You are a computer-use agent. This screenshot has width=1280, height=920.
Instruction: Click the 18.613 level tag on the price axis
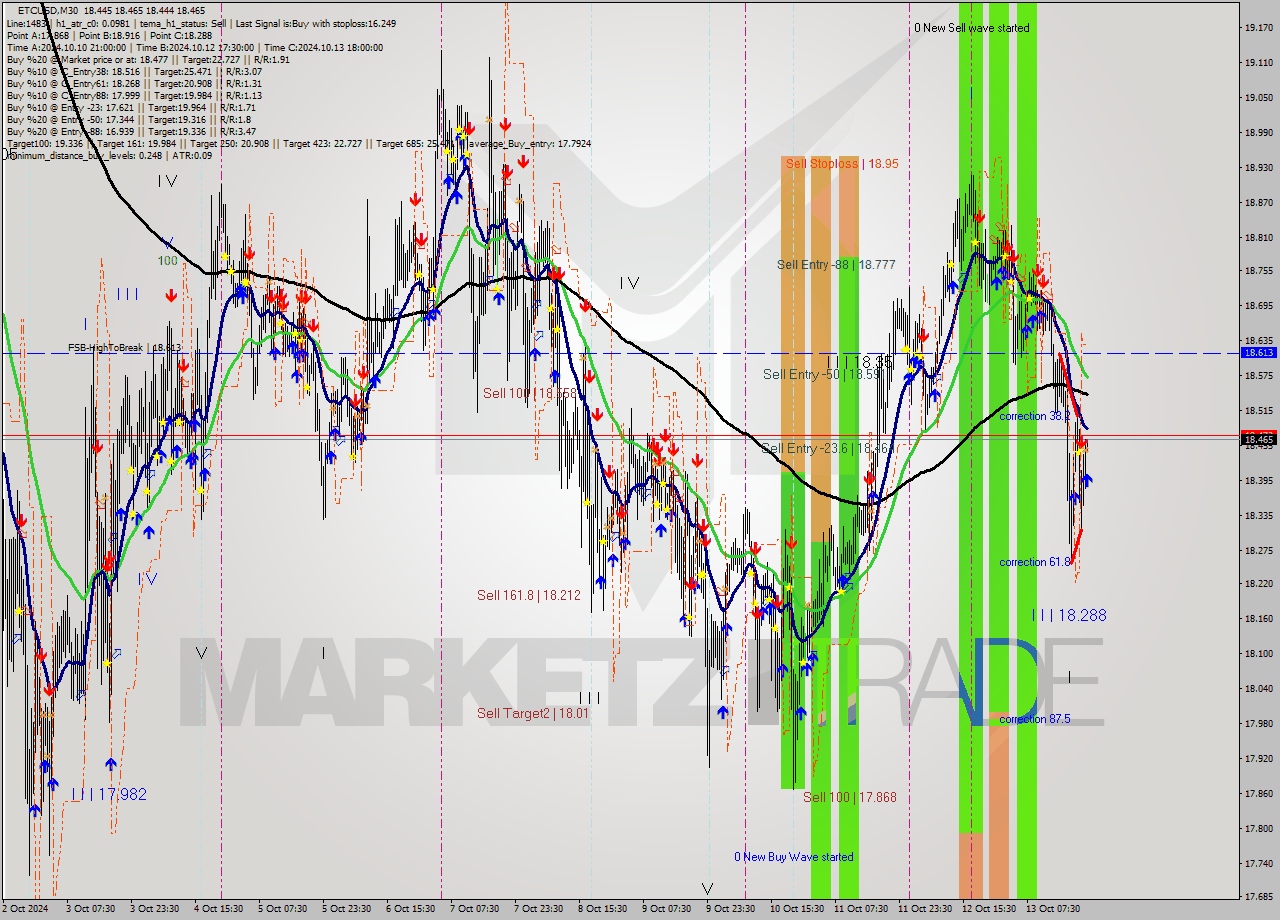(x=1258, y=352)
